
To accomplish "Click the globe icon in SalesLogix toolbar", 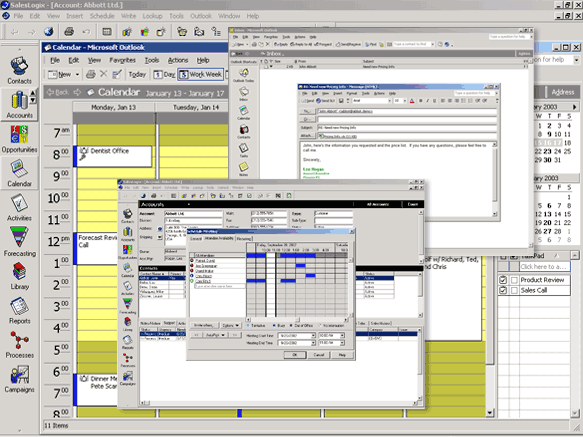I will point(49,32).
